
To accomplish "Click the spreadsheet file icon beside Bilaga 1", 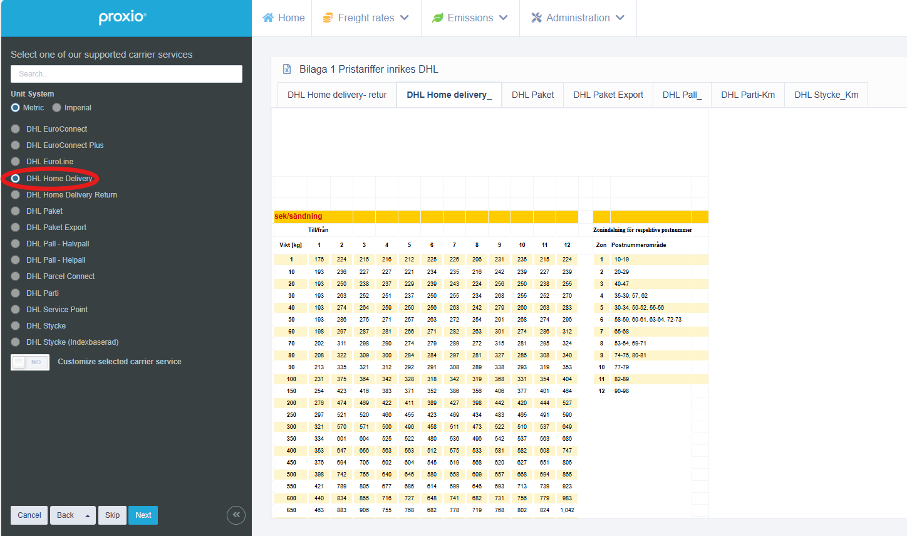I will pos(287,69).
